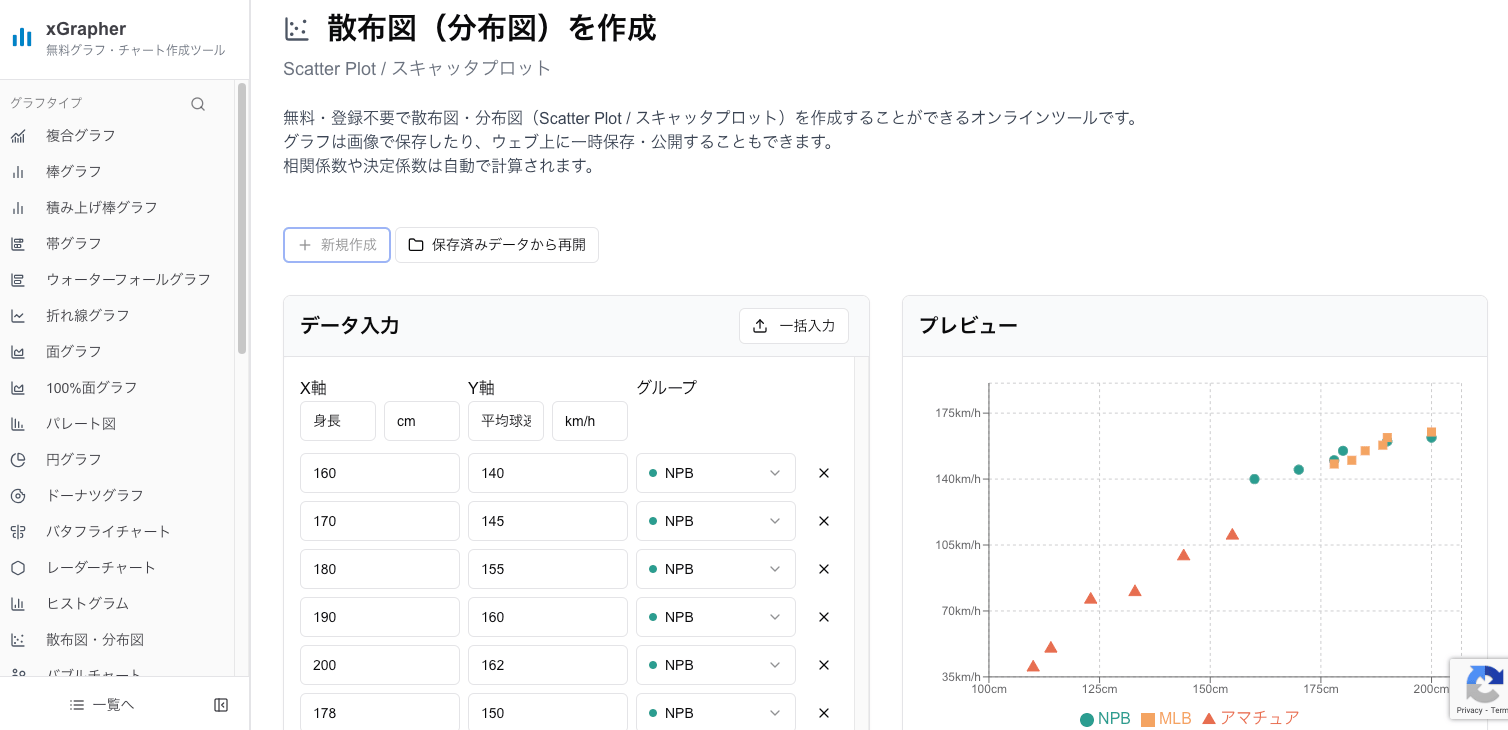This screenshot has height=730, width=1508.
Task: Click the 新規作成 button
Action: [x=337, y=245]
